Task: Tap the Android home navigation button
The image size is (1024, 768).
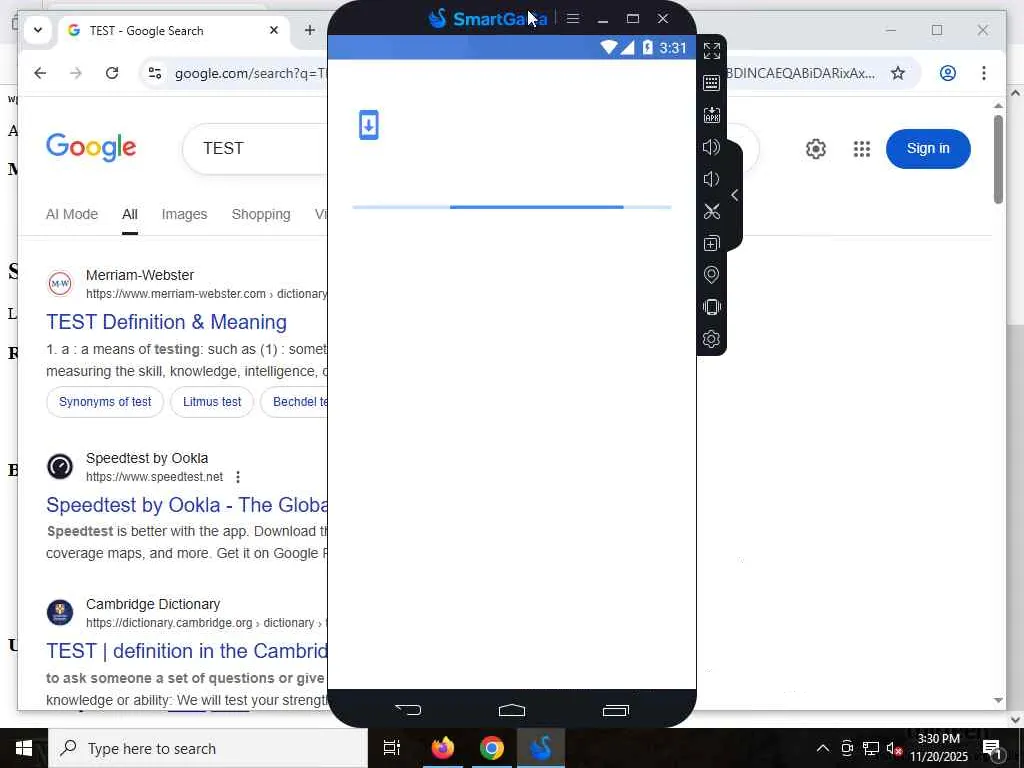Action: [x=511, y=710]
